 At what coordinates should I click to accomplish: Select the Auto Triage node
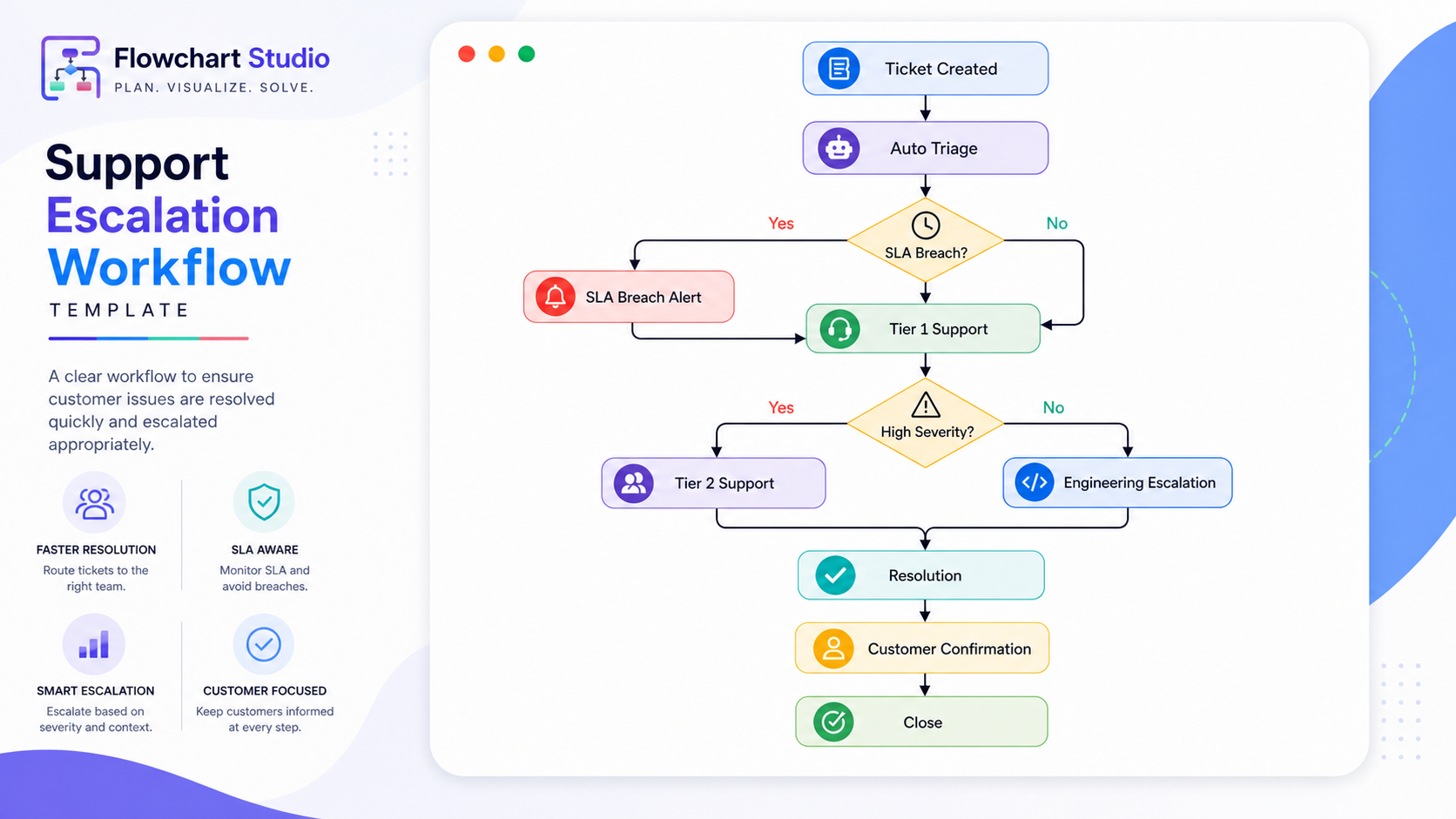coord(926,148)
